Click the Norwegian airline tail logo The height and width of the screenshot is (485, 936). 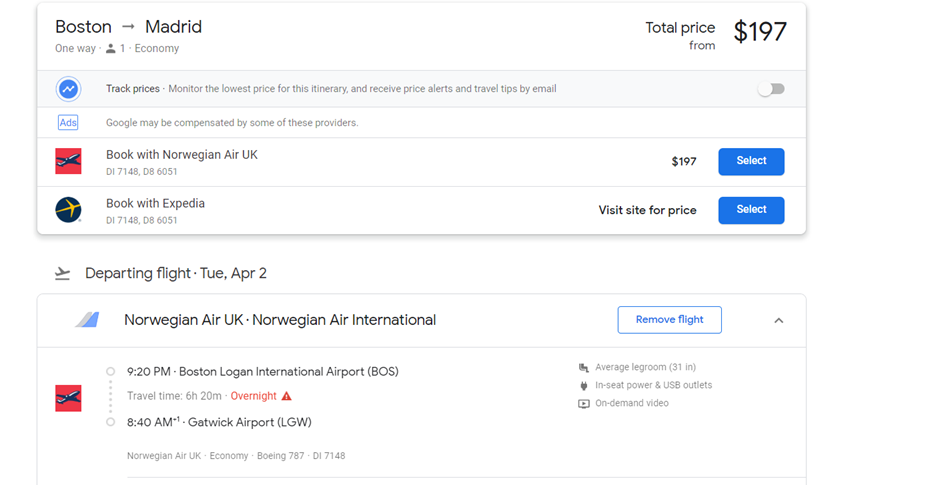tap(88, 320)
